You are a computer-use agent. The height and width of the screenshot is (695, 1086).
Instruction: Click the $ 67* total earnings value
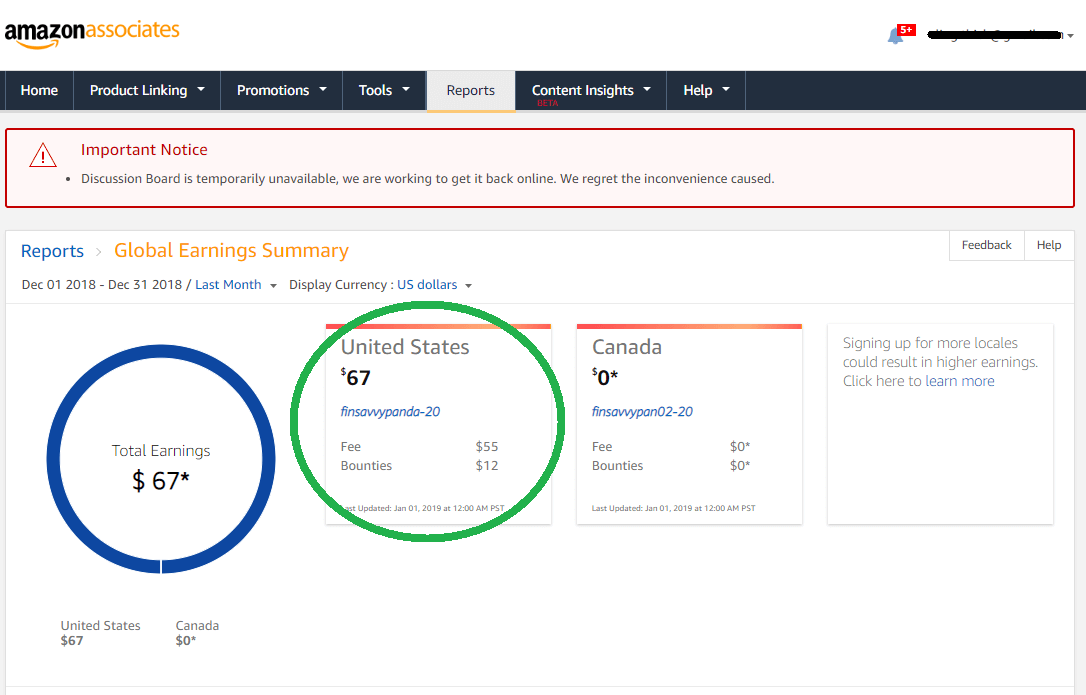(161, 480)
